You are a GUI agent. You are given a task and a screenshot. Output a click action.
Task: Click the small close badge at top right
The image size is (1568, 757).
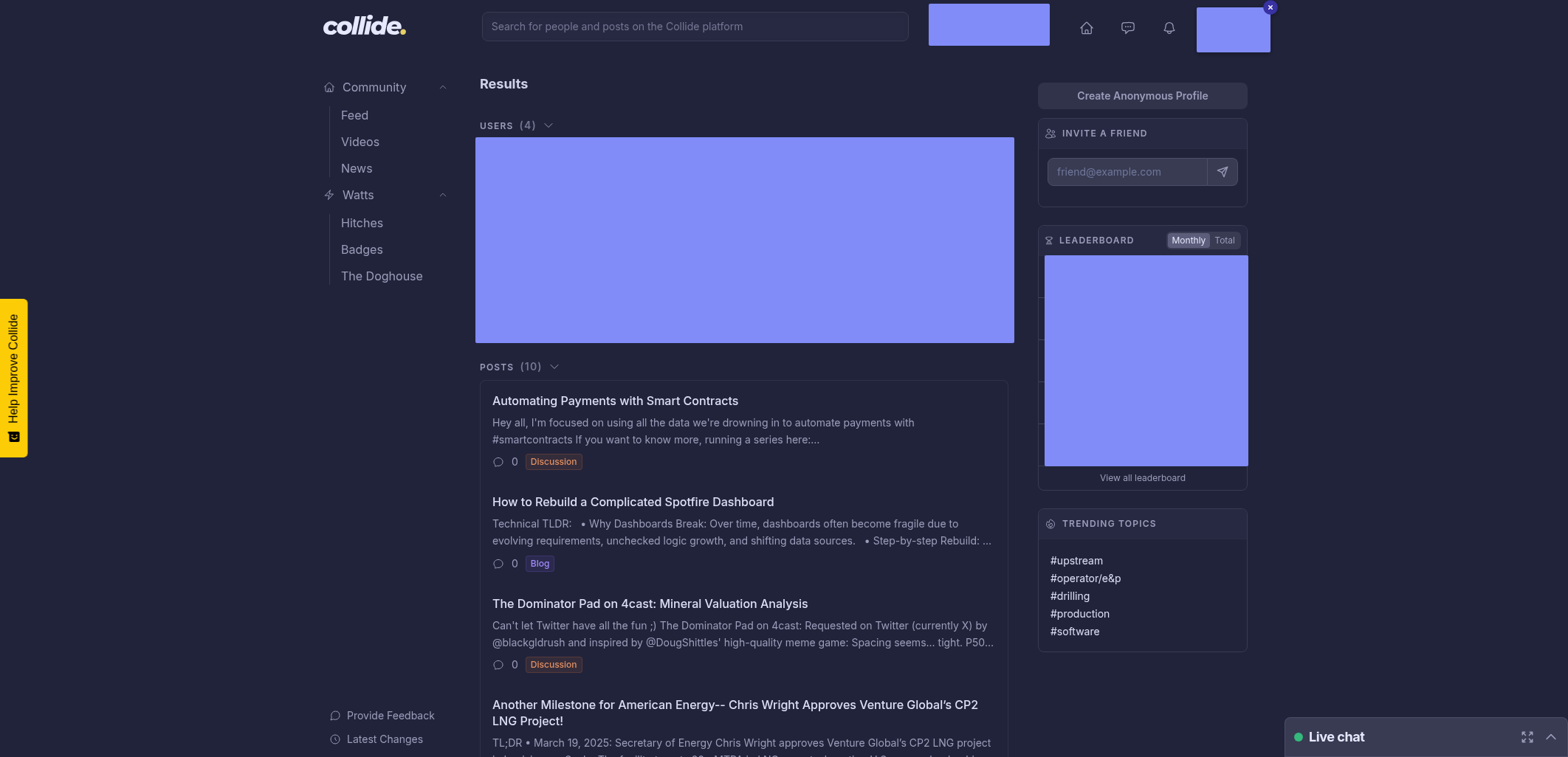coord(1270,7)
